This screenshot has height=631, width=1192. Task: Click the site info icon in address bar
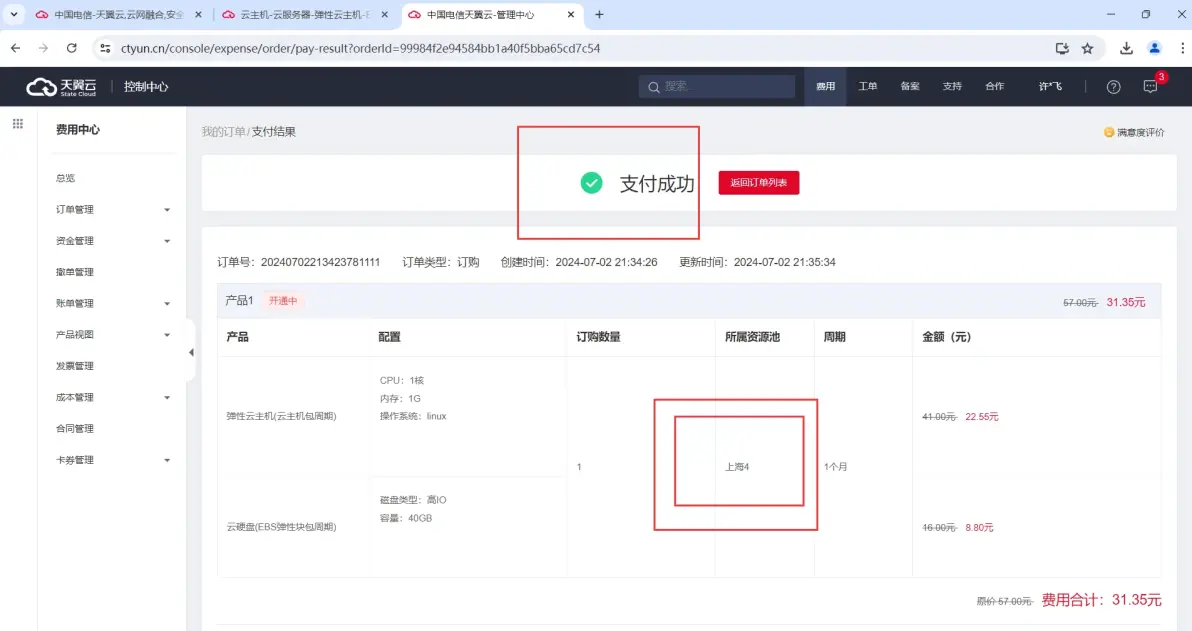pos(105,48)
